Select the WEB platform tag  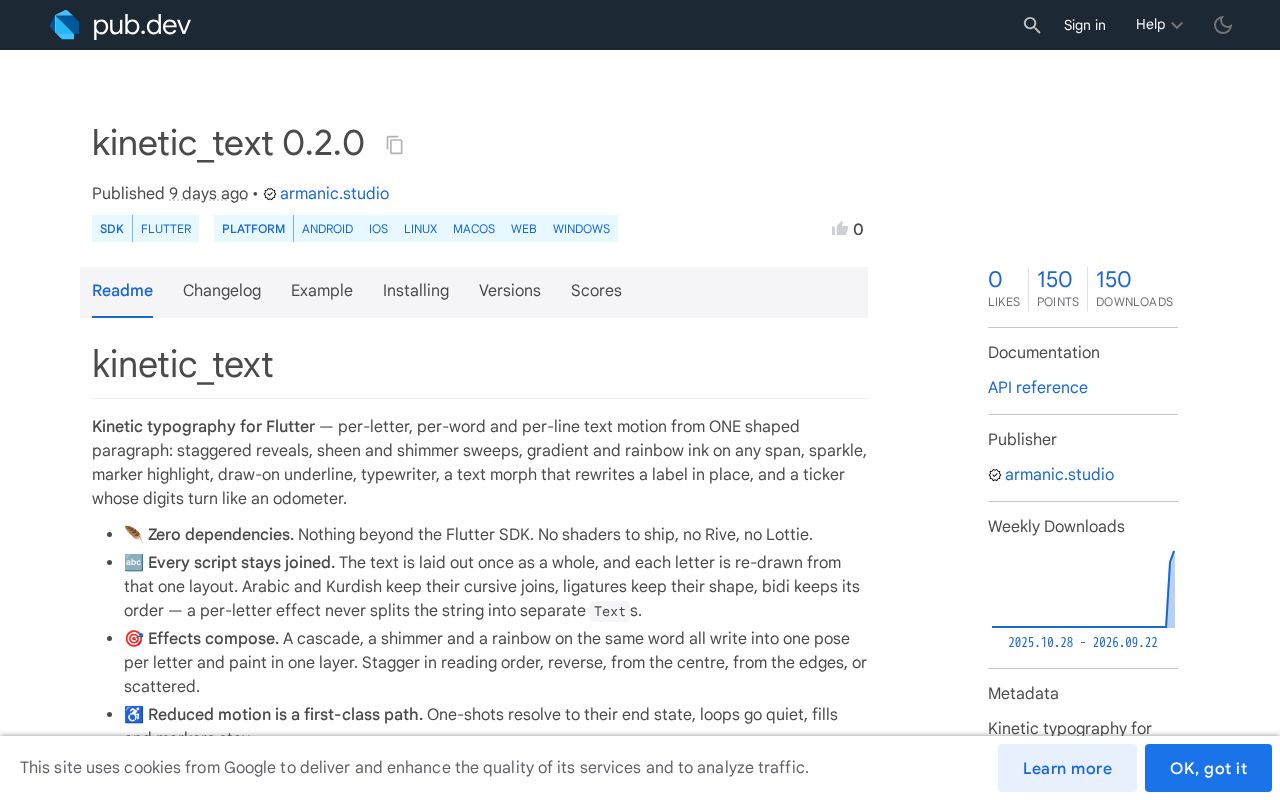click(x=524, y=229)
